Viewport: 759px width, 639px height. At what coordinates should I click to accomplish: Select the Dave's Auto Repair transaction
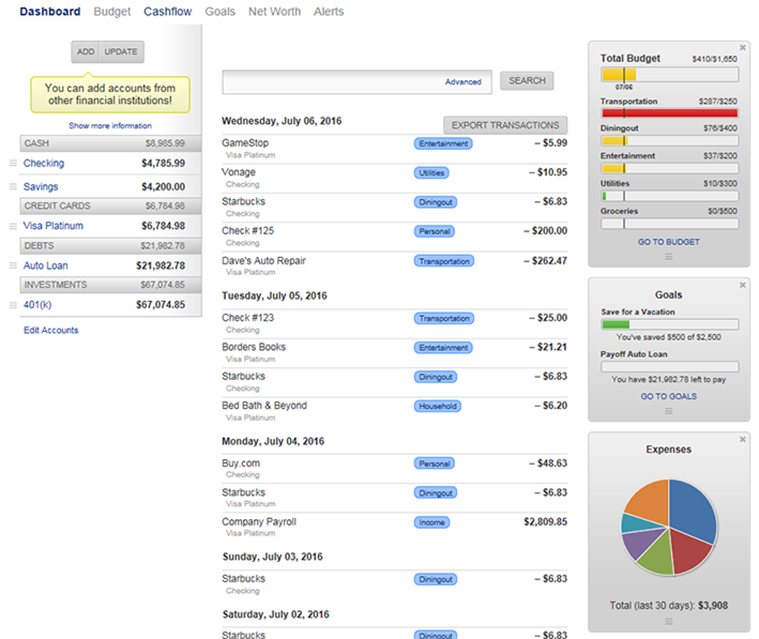[x=395, y=266]
